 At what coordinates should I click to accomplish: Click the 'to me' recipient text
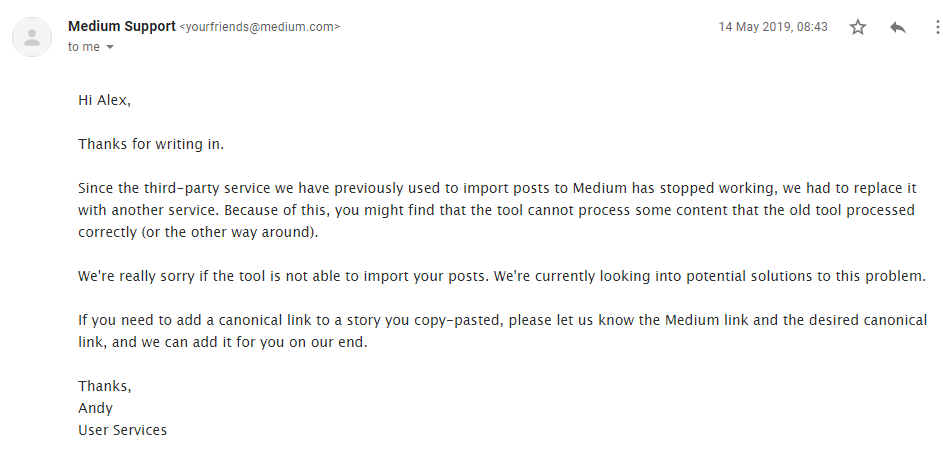[x=83, y=47]
